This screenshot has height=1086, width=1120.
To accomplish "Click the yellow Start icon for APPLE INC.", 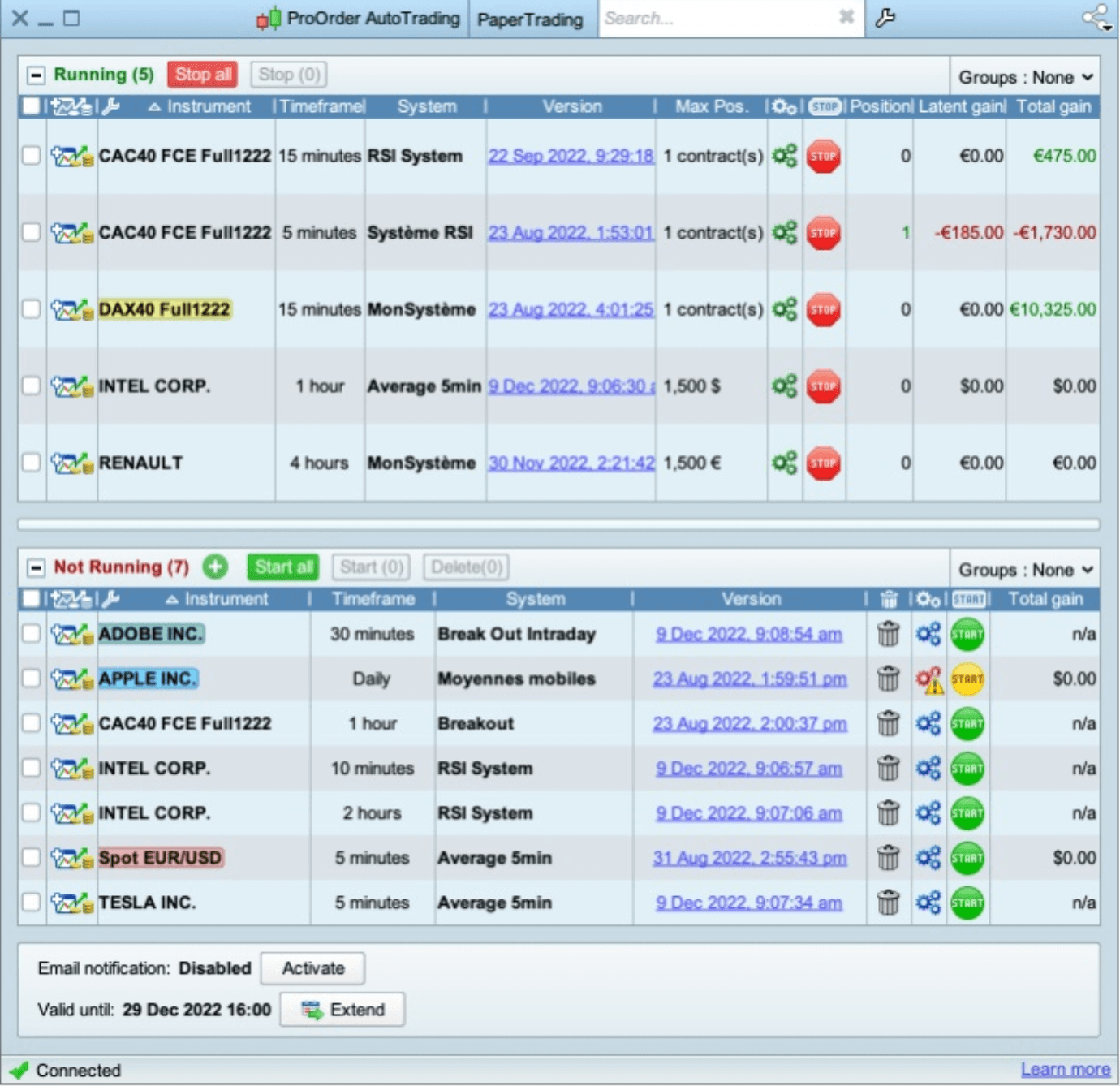I will pyautogui.click(x=967, y=679).
